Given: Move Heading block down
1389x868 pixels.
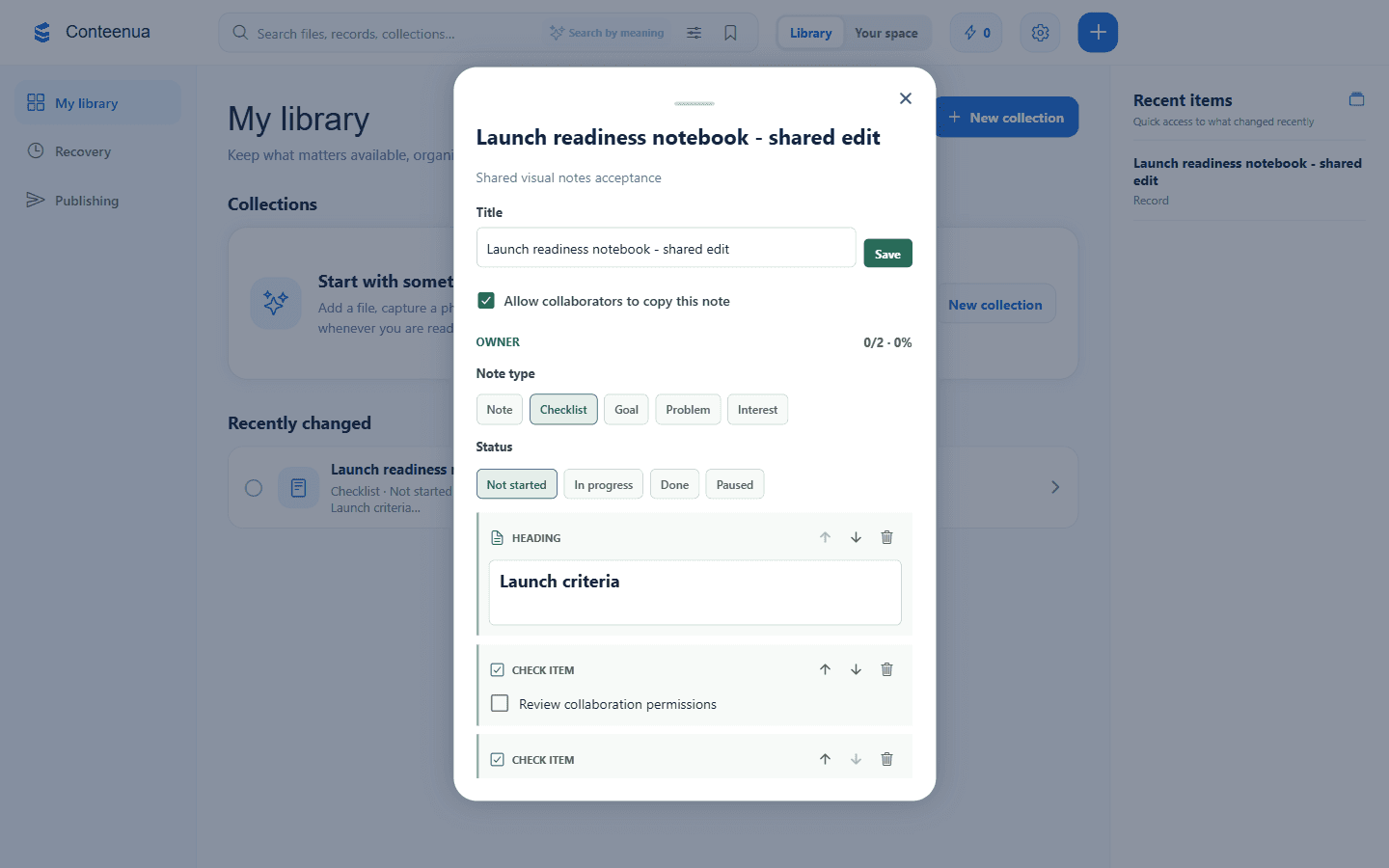Looking at the screenshot, I should coord(856,537).
